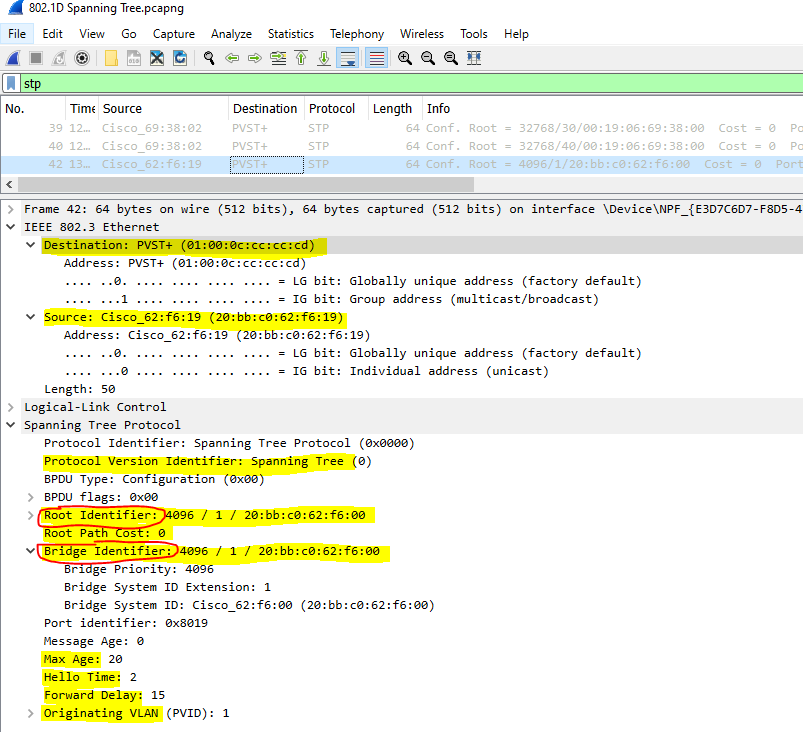Select packet number 39 in the list
The height and width of the screenshot is (732, 803).
click(402, 128)
